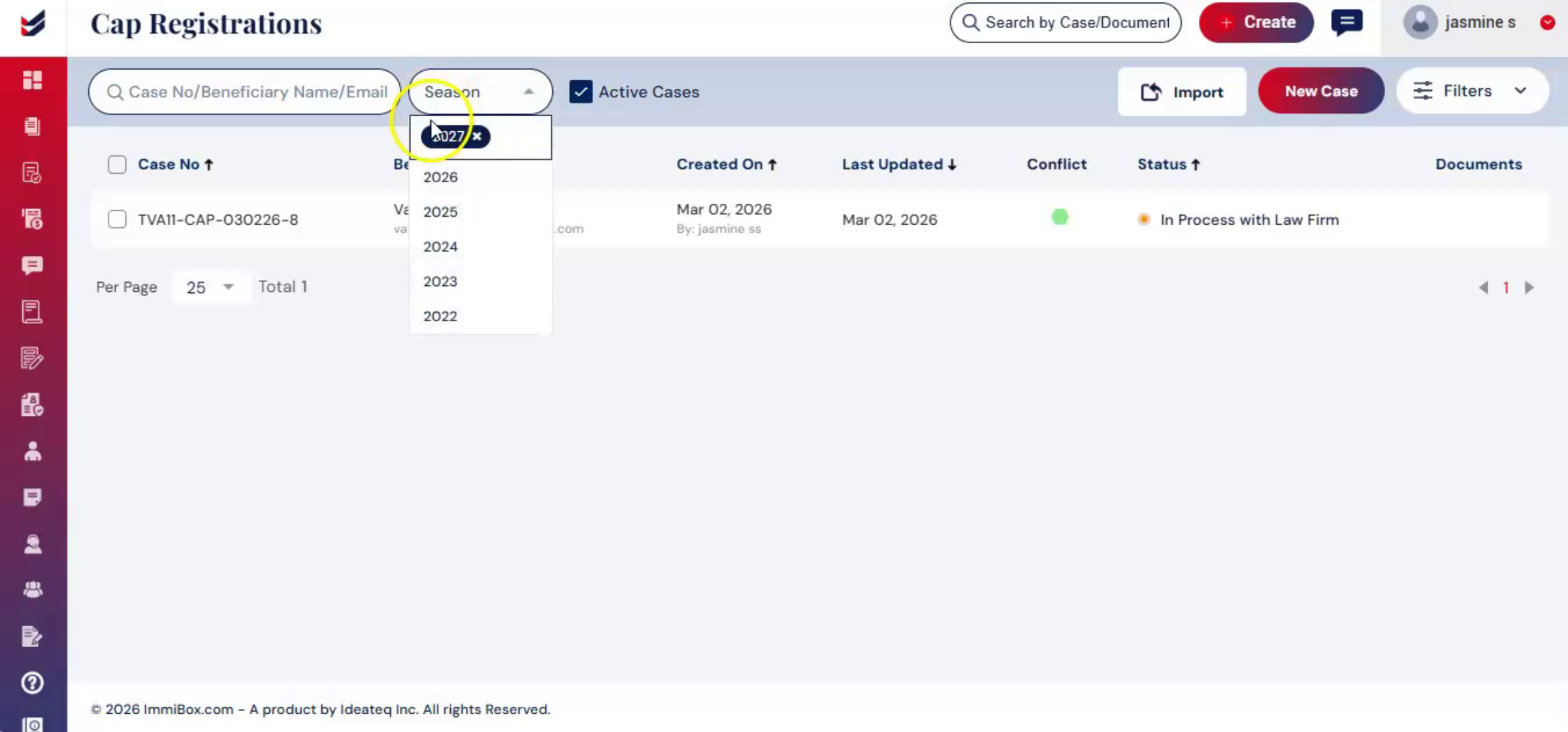Select case TVA11-CAP-030226-8 checkbox
This screenshot has width=1568, height=732.
point(117,219)
